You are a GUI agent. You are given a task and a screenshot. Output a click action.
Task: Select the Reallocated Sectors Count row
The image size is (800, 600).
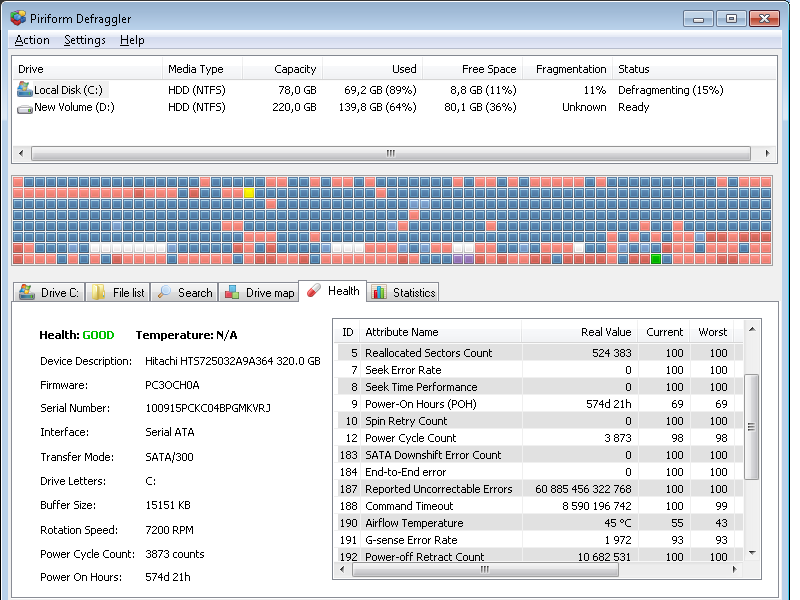click(x=539, y=353)
